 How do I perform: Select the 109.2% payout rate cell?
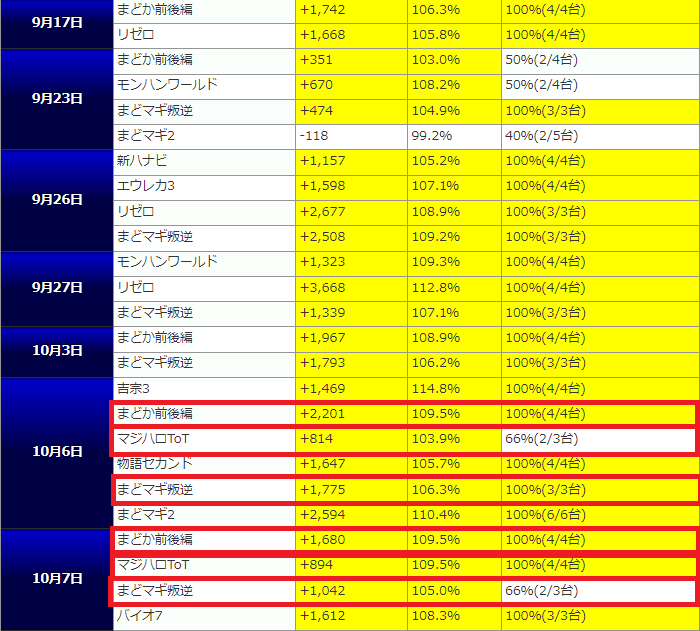pos(454,238)
